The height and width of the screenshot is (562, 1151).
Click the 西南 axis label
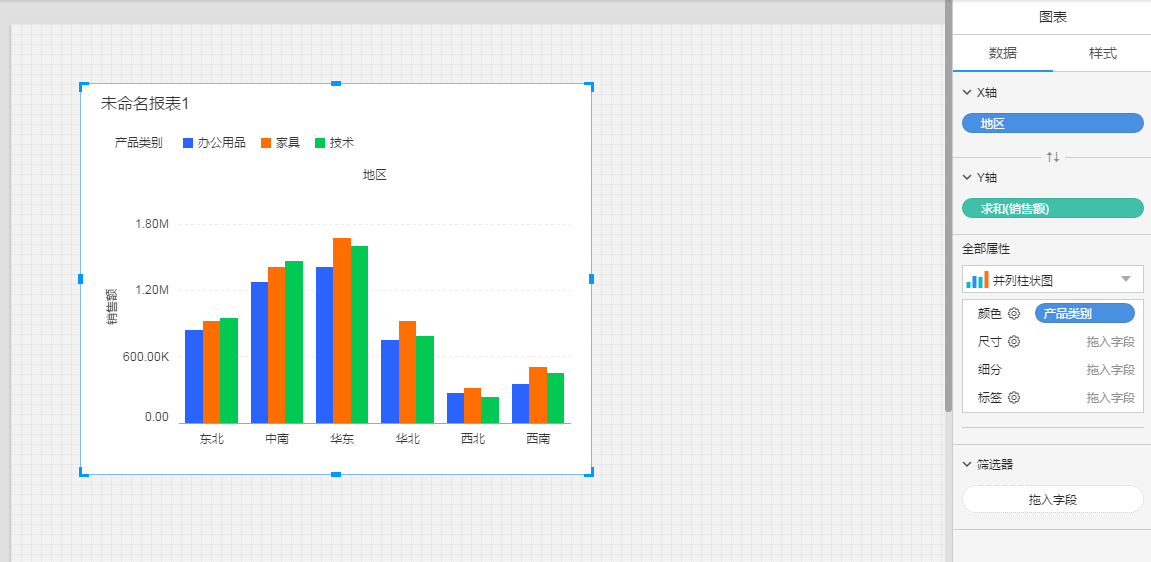pyautogui.click(x=538, y=439)
